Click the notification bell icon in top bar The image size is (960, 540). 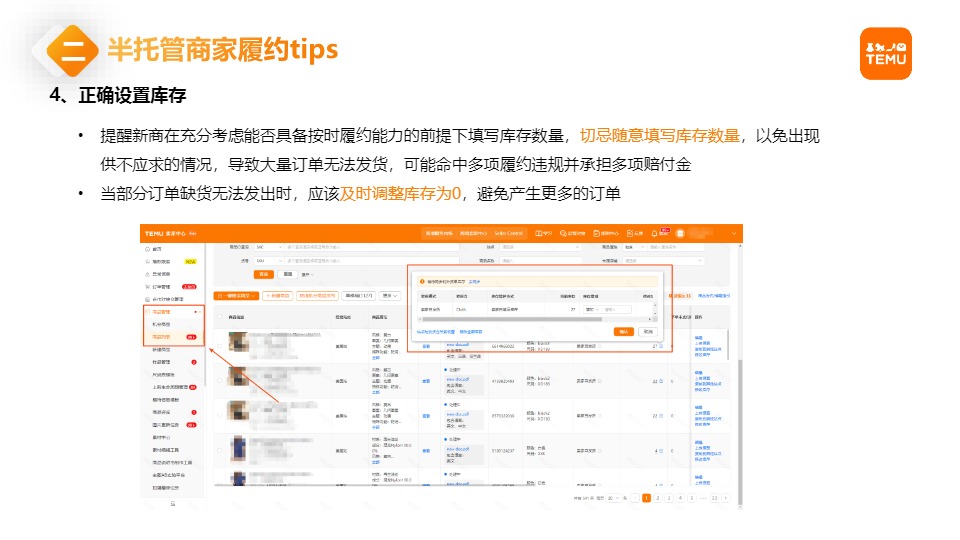coord(653,233)
